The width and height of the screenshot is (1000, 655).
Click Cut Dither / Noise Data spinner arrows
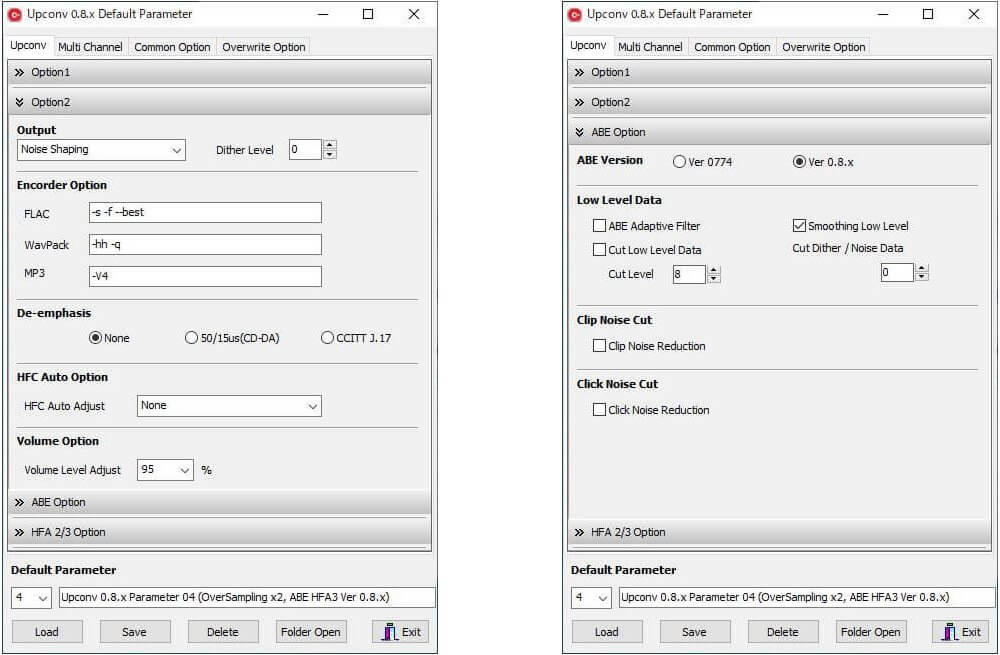[x=922, y=273]
